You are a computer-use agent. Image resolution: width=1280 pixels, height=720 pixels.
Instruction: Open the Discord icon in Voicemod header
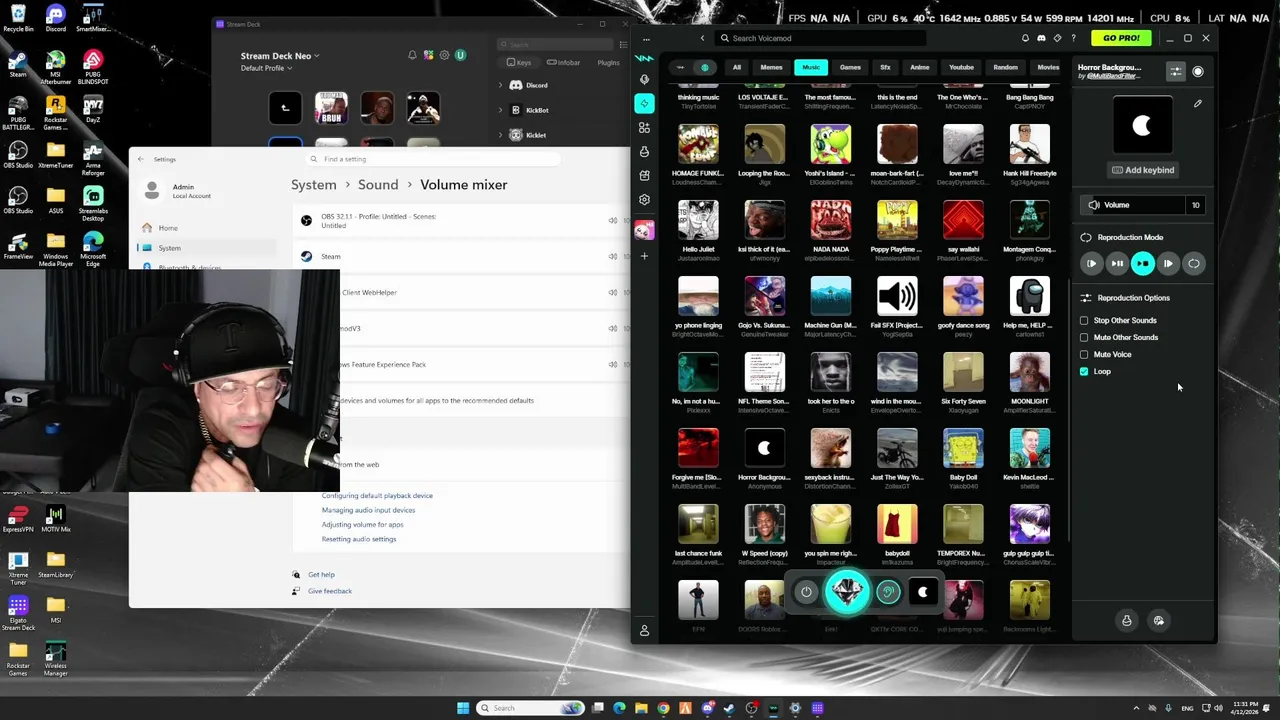point(1041,38)
